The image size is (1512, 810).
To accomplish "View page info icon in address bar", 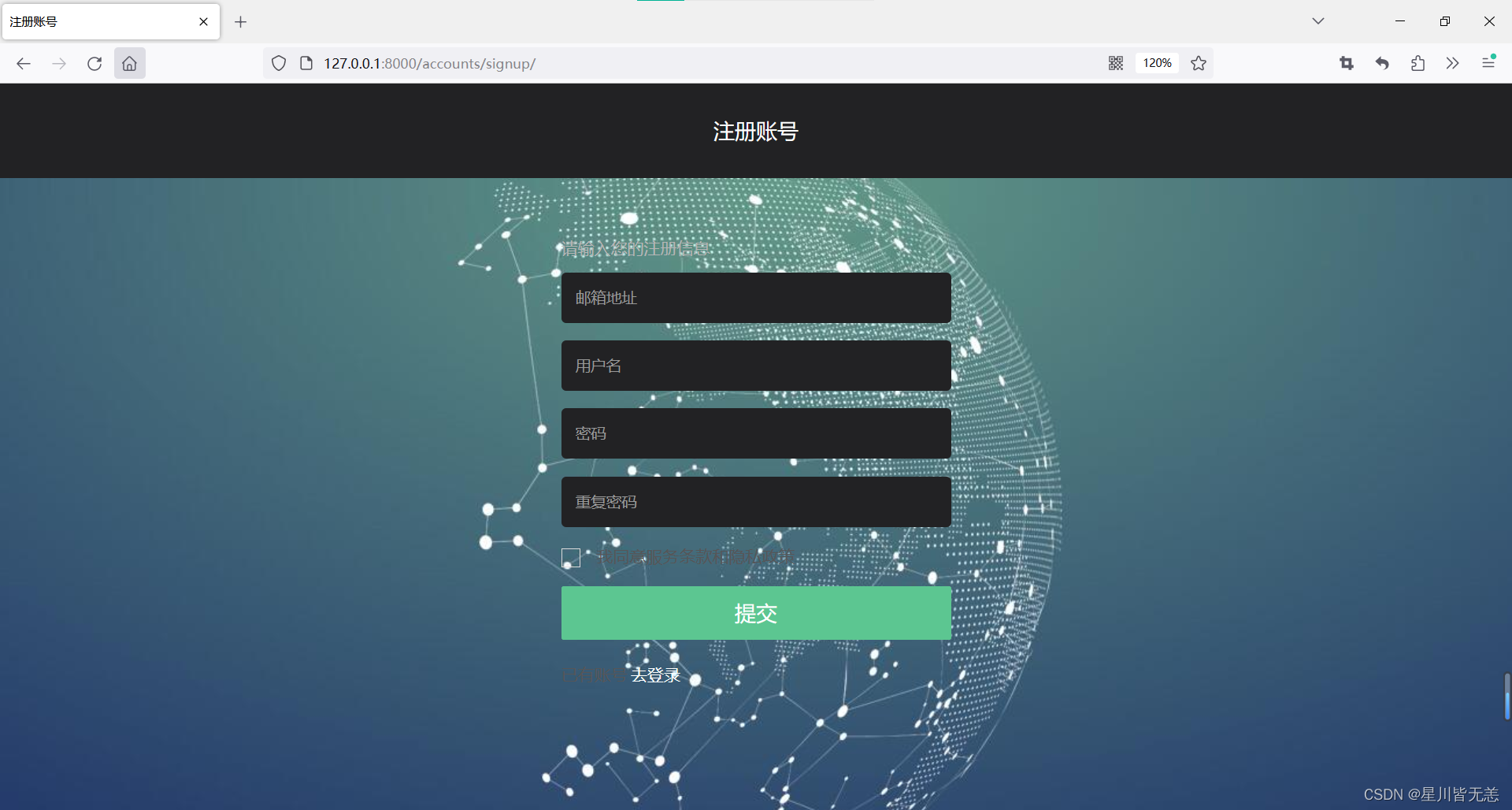I will coord(306,63).
